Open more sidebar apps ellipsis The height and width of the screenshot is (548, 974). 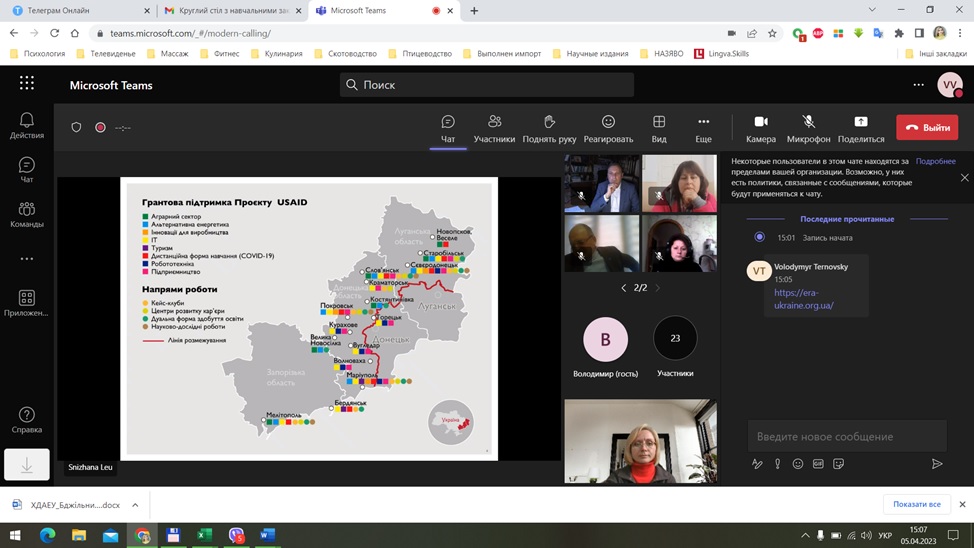(27, 258)
